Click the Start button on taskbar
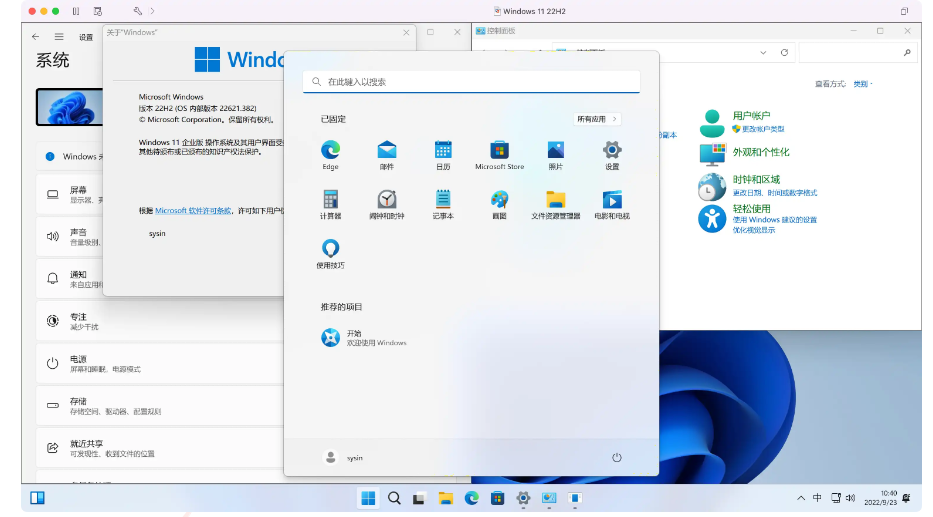The image size is (933, 517). [368, 498]
